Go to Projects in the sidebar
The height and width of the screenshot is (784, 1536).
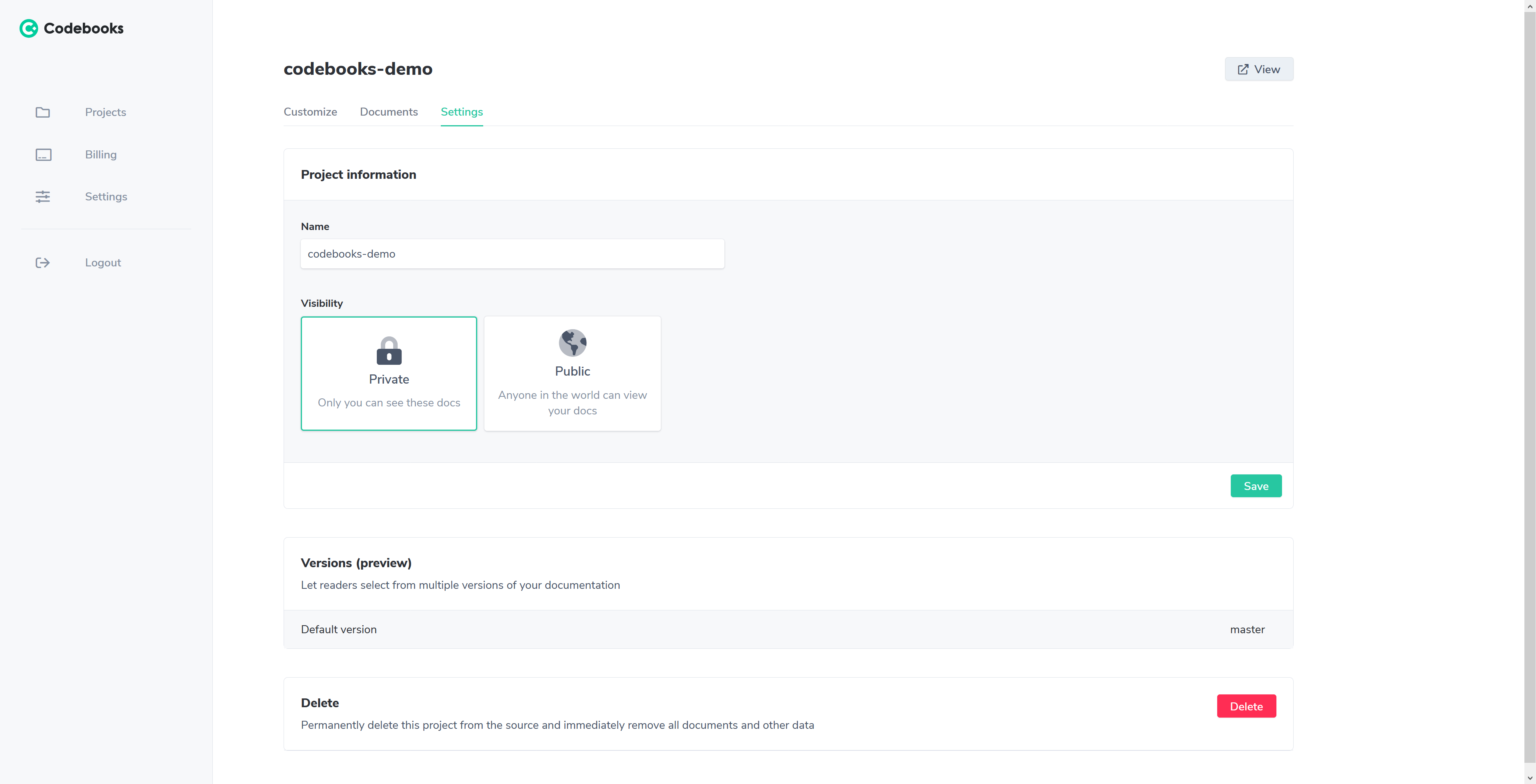tap(106, 112)
